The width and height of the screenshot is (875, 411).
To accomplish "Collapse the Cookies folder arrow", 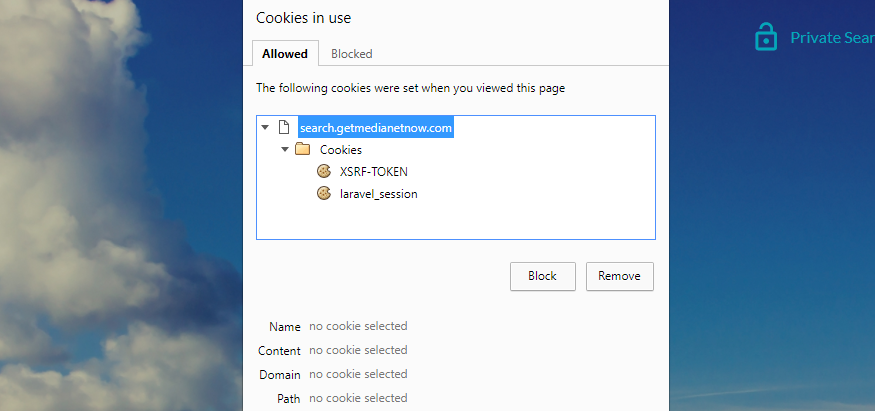I will click(x=285, y=150).
